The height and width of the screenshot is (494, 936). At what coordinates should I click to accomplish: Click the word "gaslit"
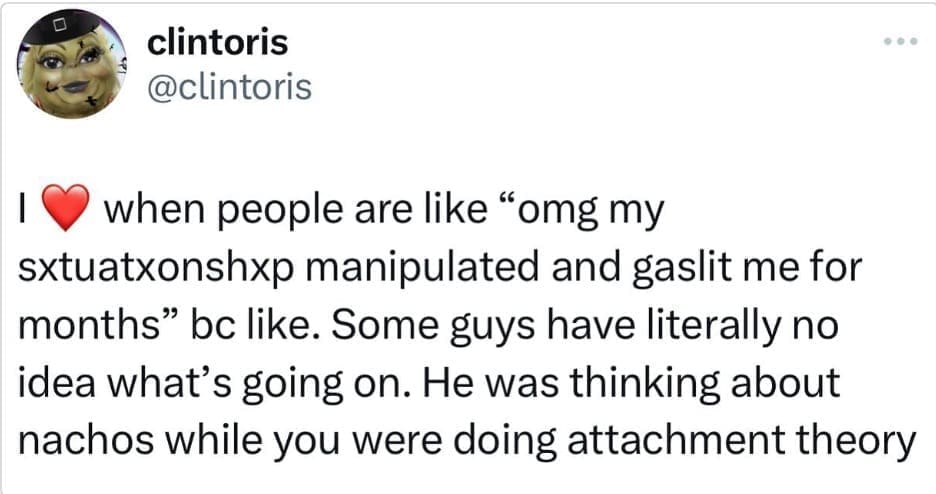(x=623, y=271)
